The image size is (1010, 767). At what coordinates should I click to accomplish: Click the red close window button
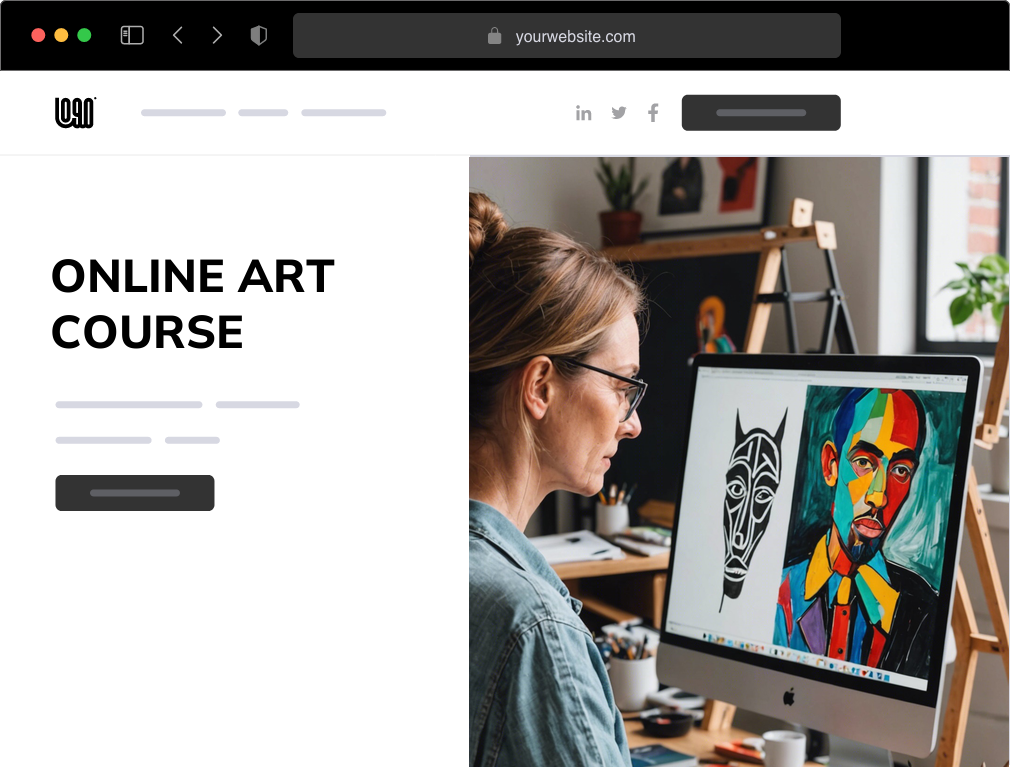point(38,35)
